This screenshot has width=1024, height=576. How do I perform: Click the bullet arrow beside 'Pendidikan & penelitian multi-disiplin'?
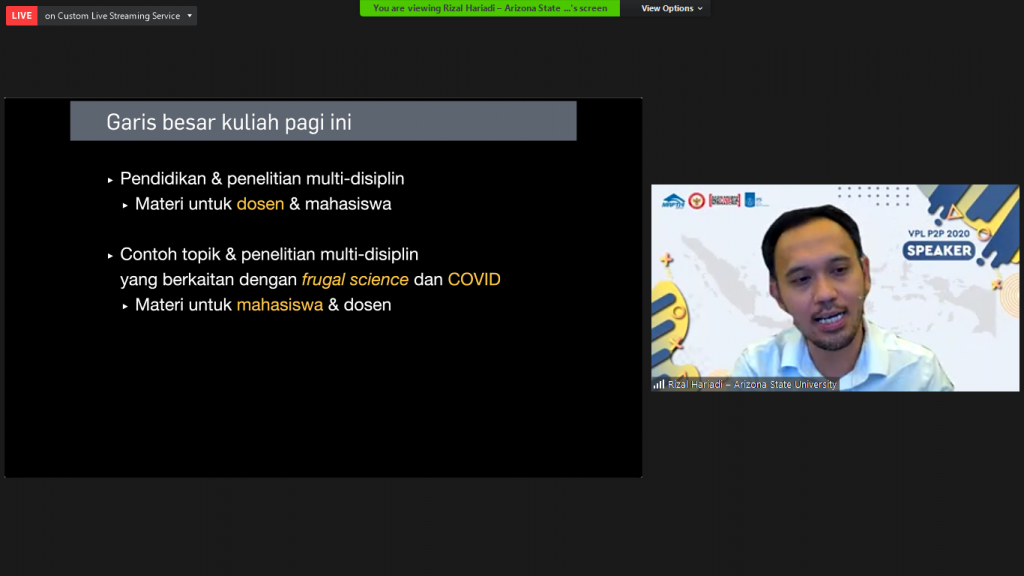(111, 180)
